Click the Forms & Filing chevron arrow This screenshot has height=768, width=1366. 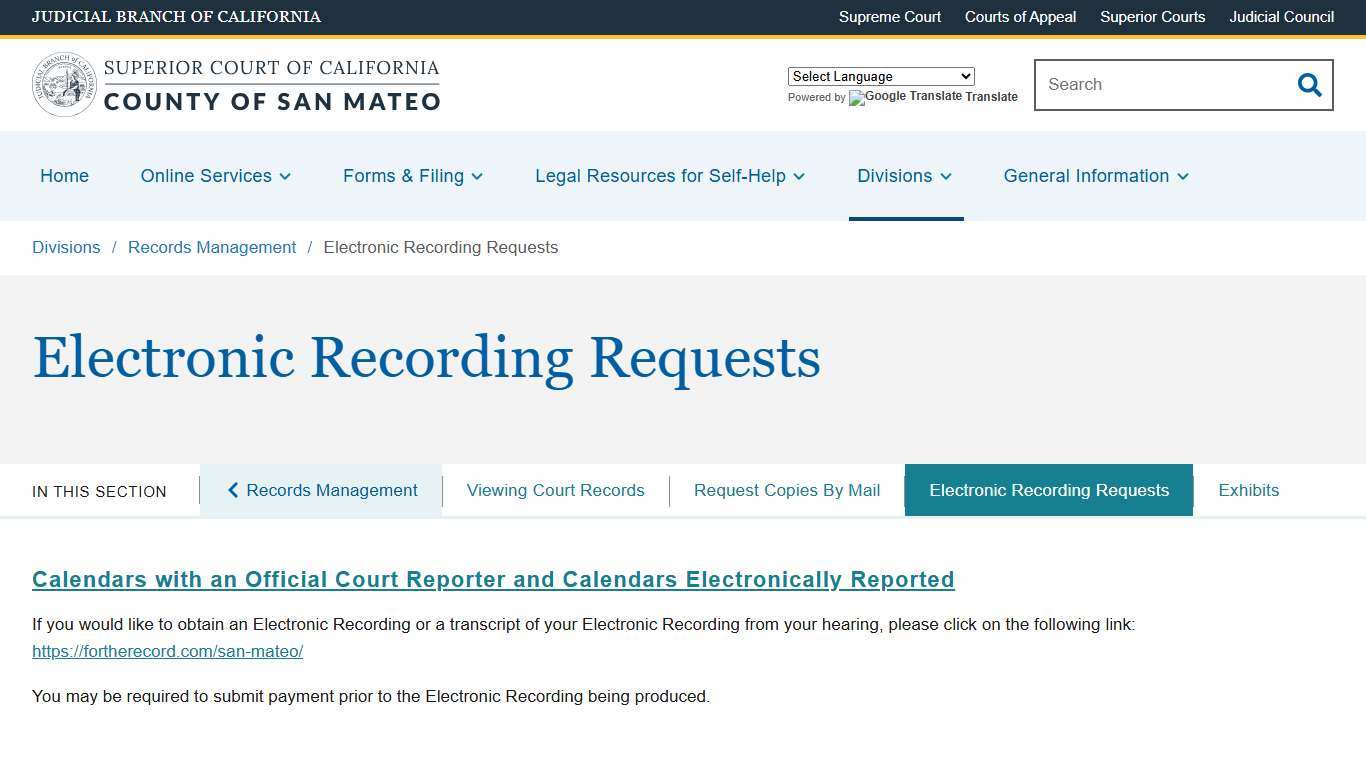(x=476, y=176)
